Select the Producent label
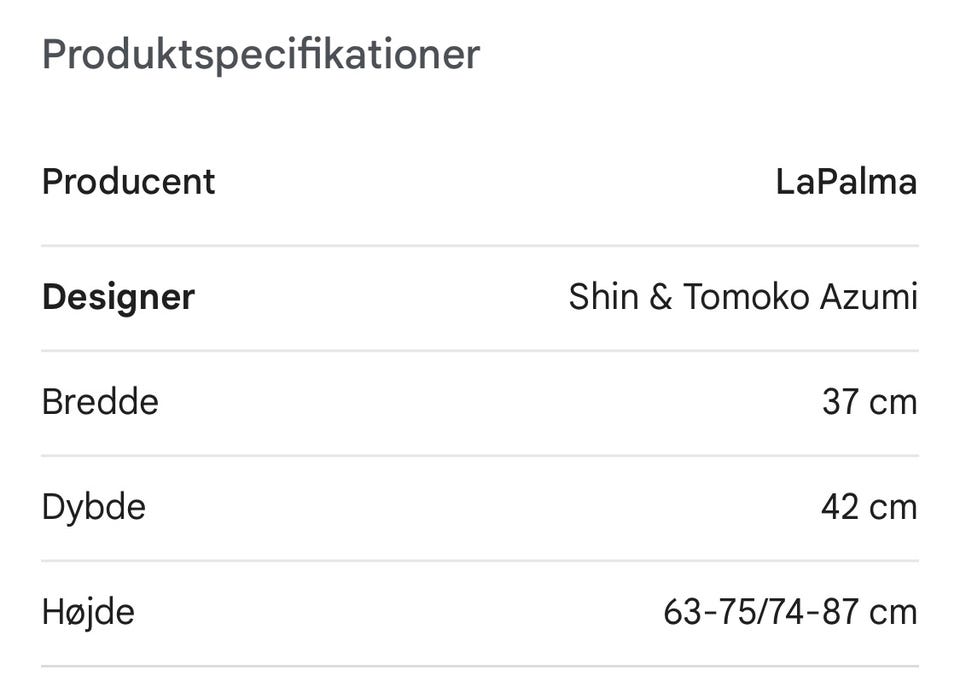The width and height of the screenshot is (960, 676). coord(128,182)
